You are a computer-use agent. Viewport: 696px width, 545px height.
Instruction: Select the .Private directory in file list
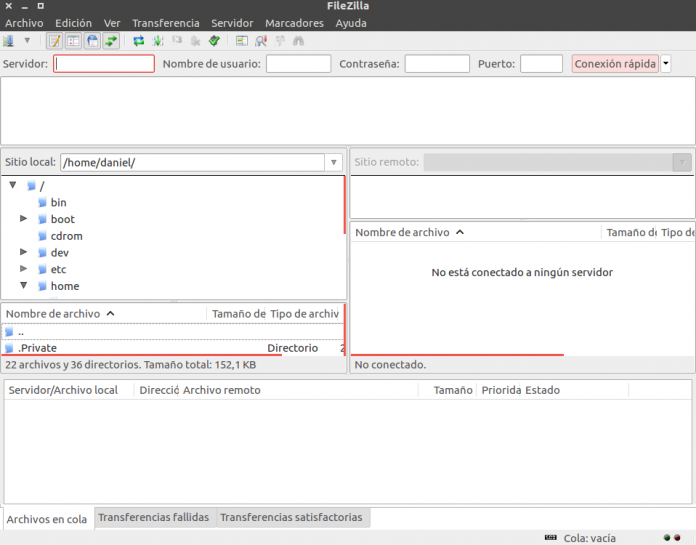click(x=38, y=348)
